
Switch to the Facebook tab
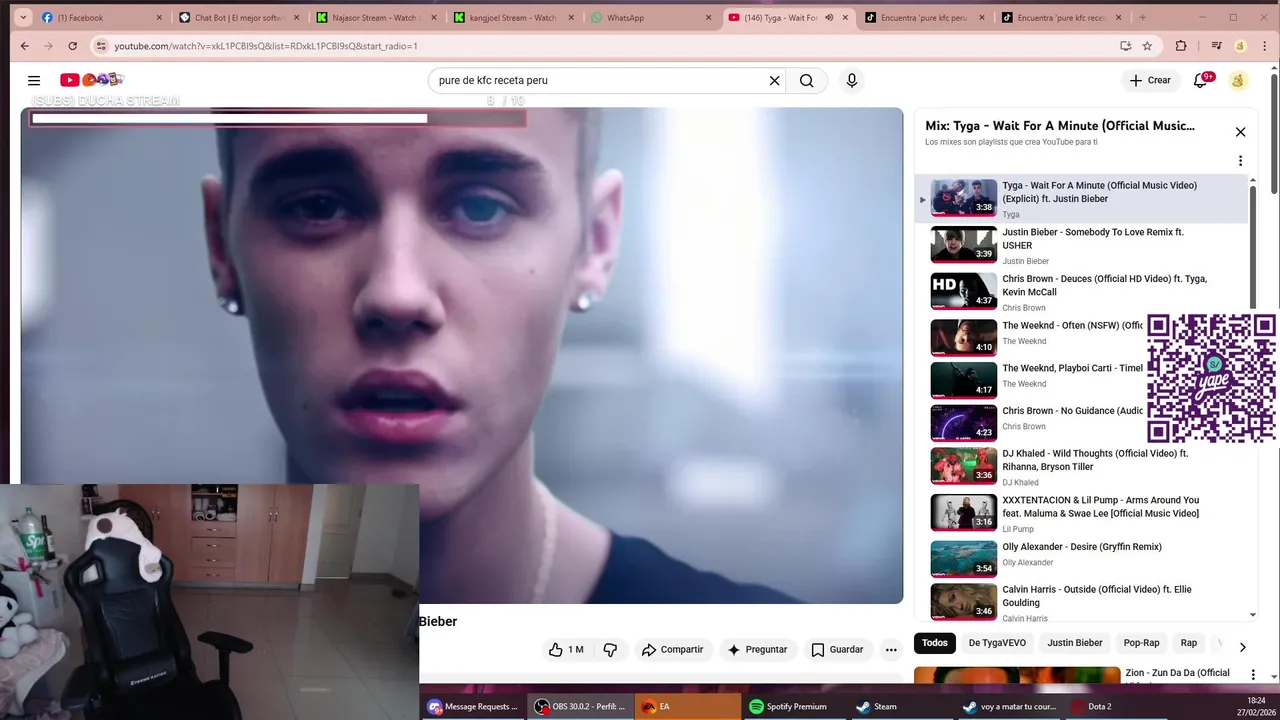[x=100, y=17]
